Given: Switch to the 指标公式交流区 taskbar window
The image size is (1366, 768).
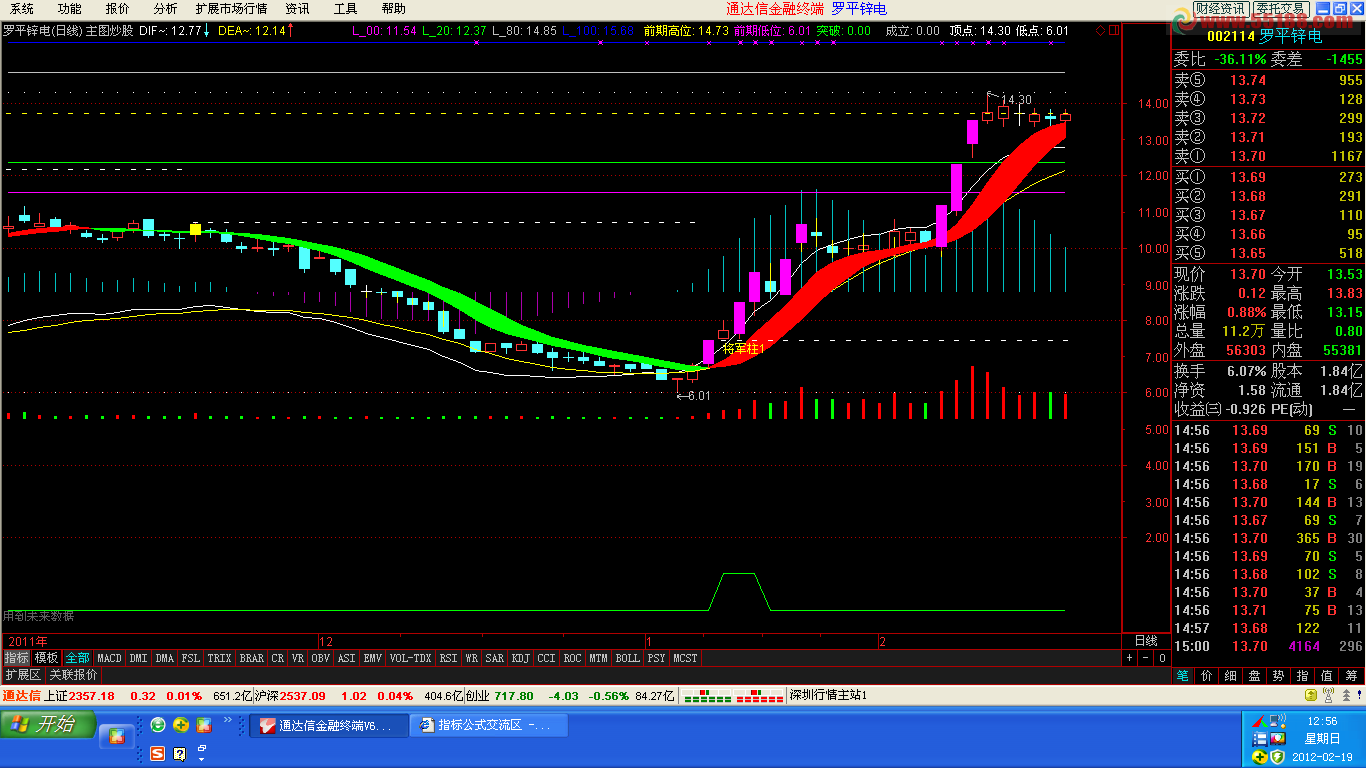Looking at the screenshot, I should point(489,725).
